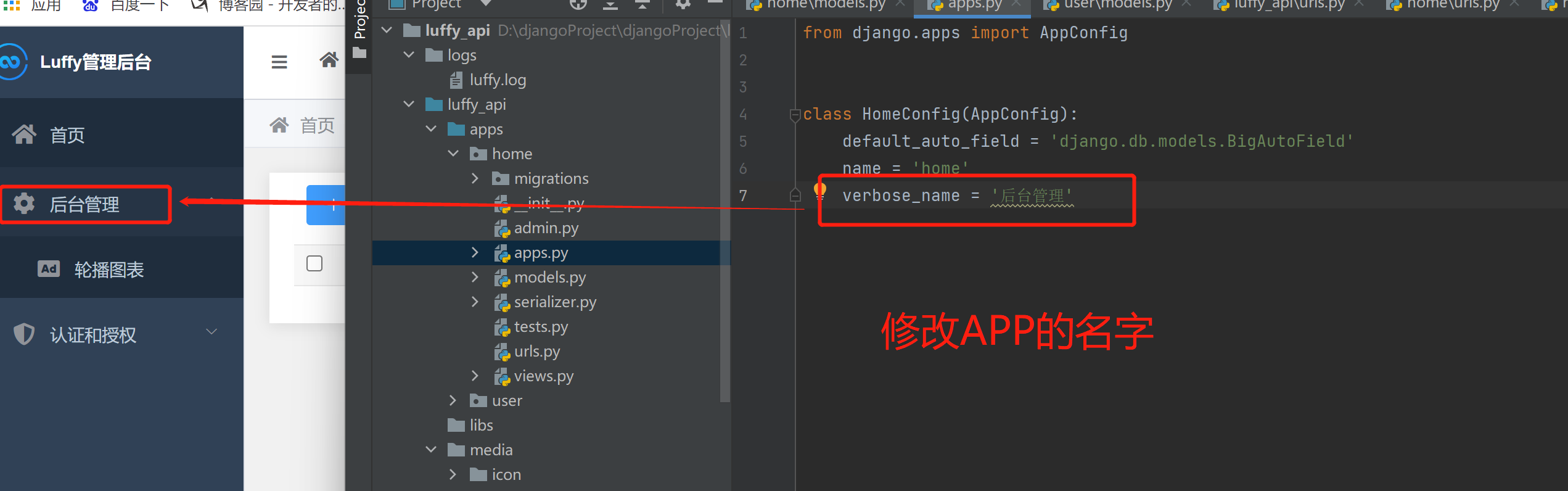
Task: Click the tests.py Python file icon
Action: 502,327
